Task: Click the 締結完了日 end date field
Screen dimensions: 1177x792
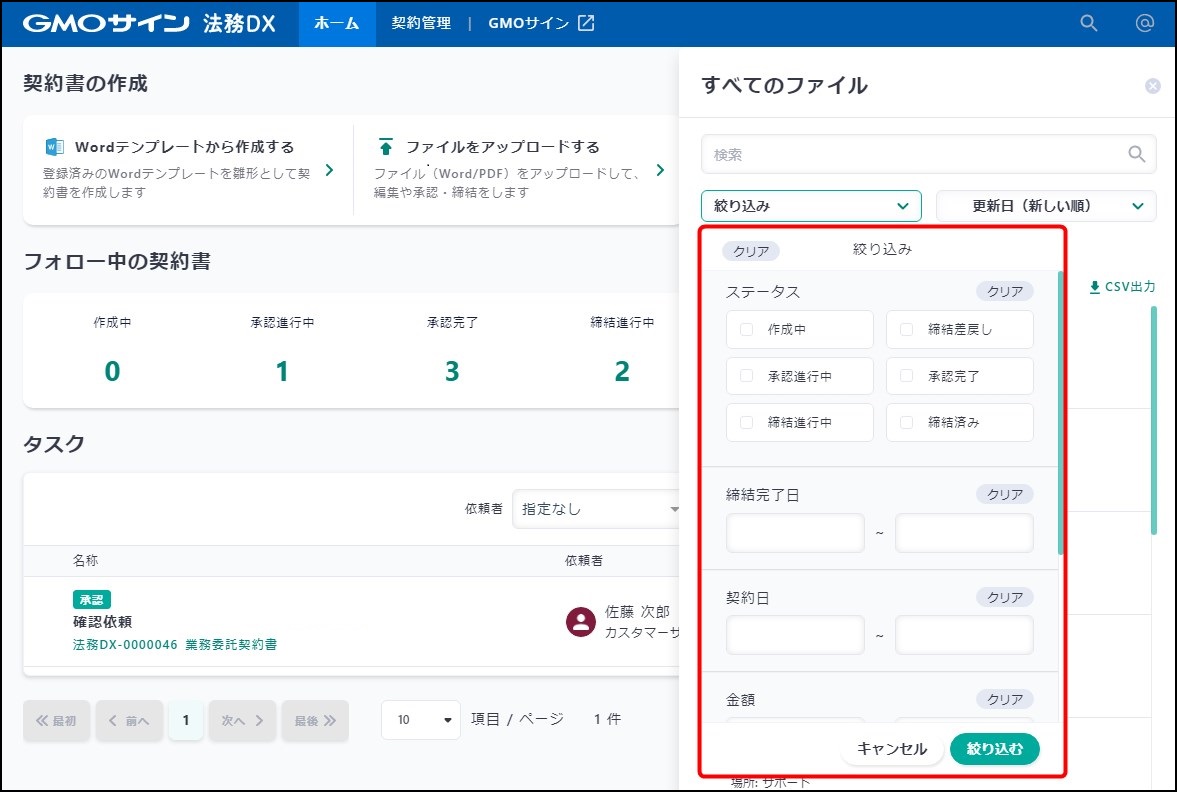Action: click(x=964, y=533)
